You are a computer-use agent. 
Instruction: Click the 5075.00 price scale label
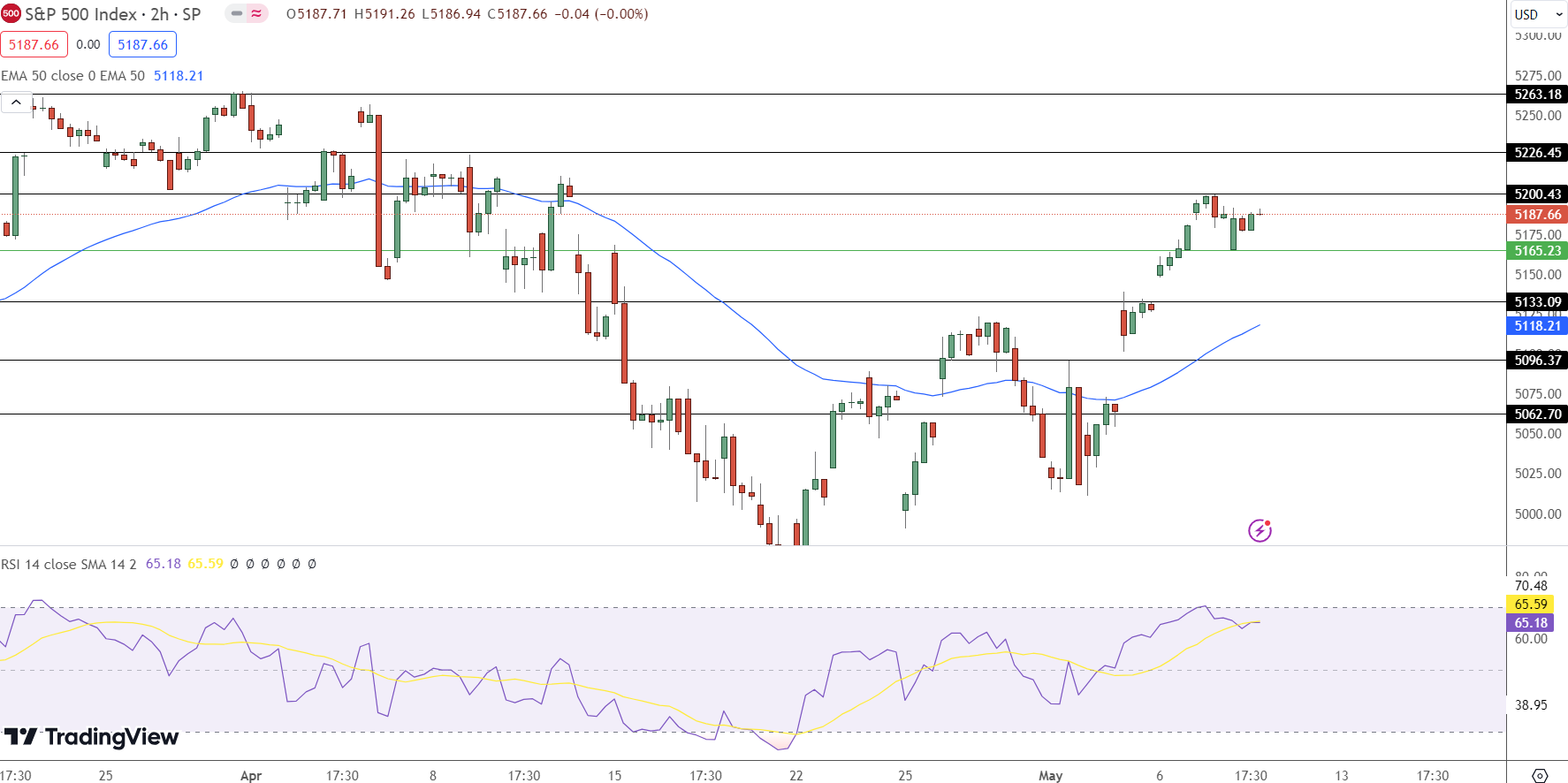1538,394
